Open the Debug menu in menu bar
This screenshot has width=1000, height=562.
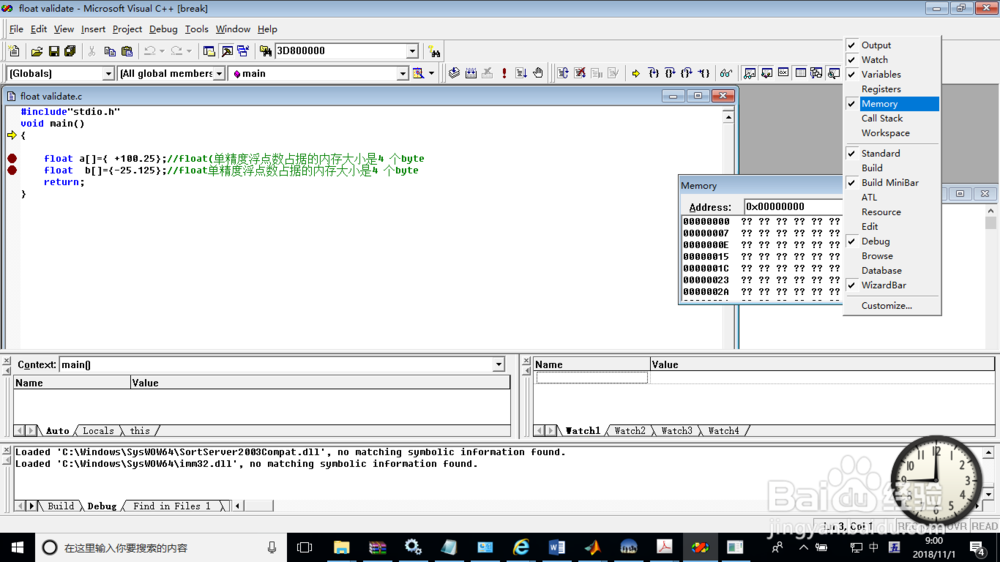[163, 29]
